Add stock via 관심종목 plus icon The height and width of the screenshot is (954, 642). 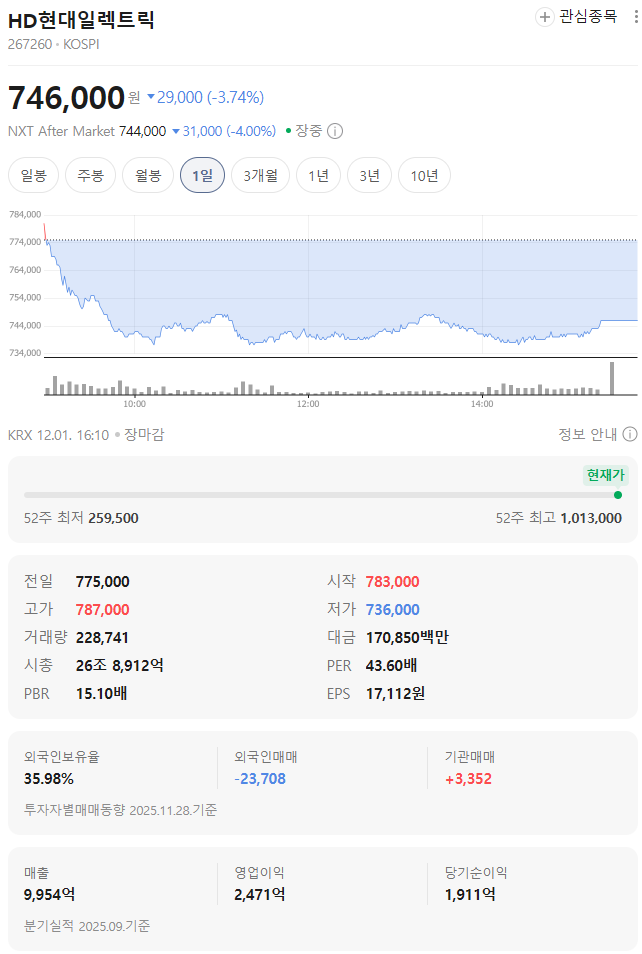[544, 17]
